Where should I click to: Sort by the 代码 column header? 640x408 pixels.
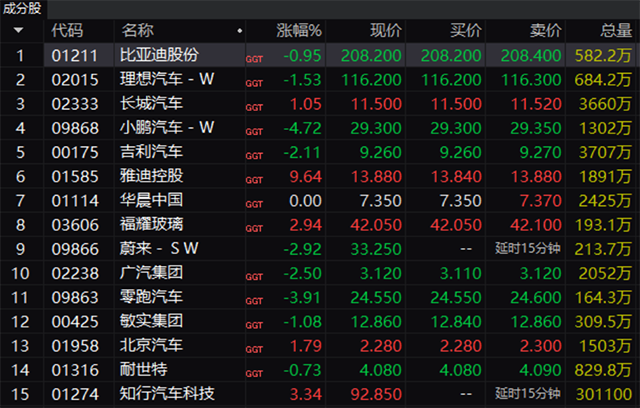67,31
